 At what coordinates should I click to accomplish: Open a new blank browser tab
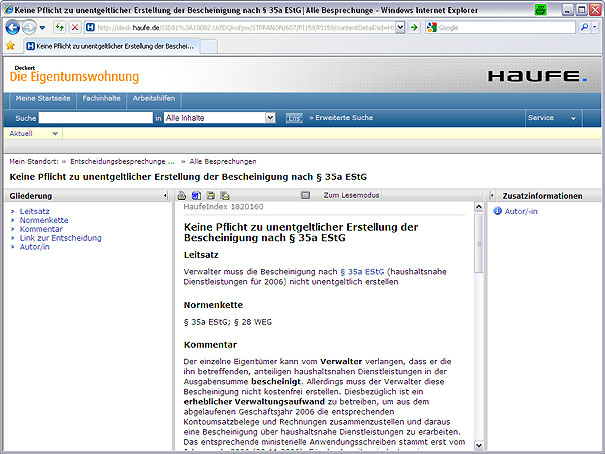tap(209, 47)
